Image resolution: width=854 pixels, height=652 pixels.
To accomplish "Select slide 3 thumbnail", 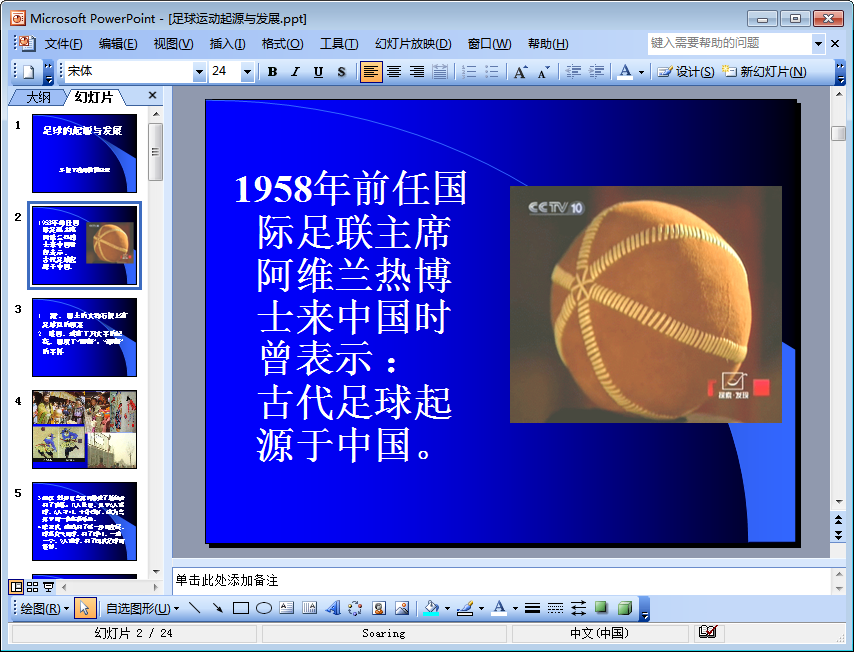I will tap(84, 337).
